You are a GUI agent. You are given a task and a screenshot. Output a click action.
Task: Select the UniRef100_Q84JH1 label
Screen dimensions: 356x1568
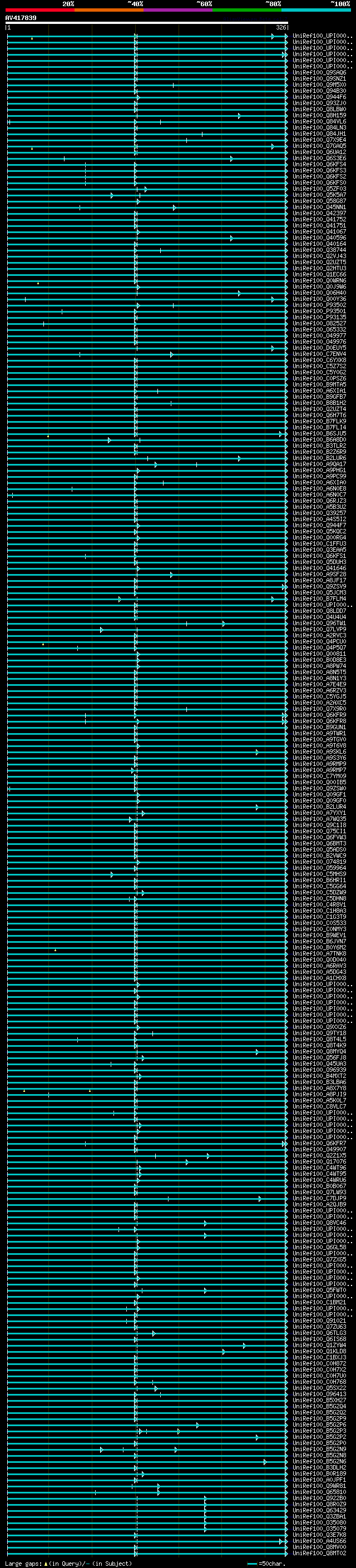[x=319, y=134]
